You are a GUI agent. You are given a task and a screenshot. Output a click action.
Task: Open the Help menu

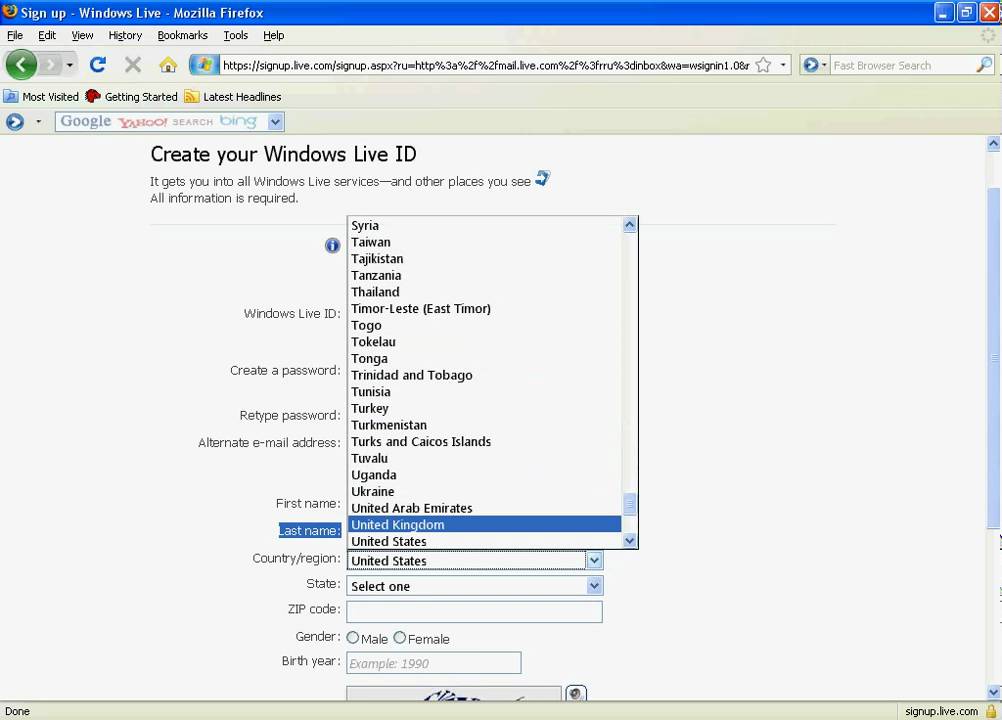click(x=274, y=35)
